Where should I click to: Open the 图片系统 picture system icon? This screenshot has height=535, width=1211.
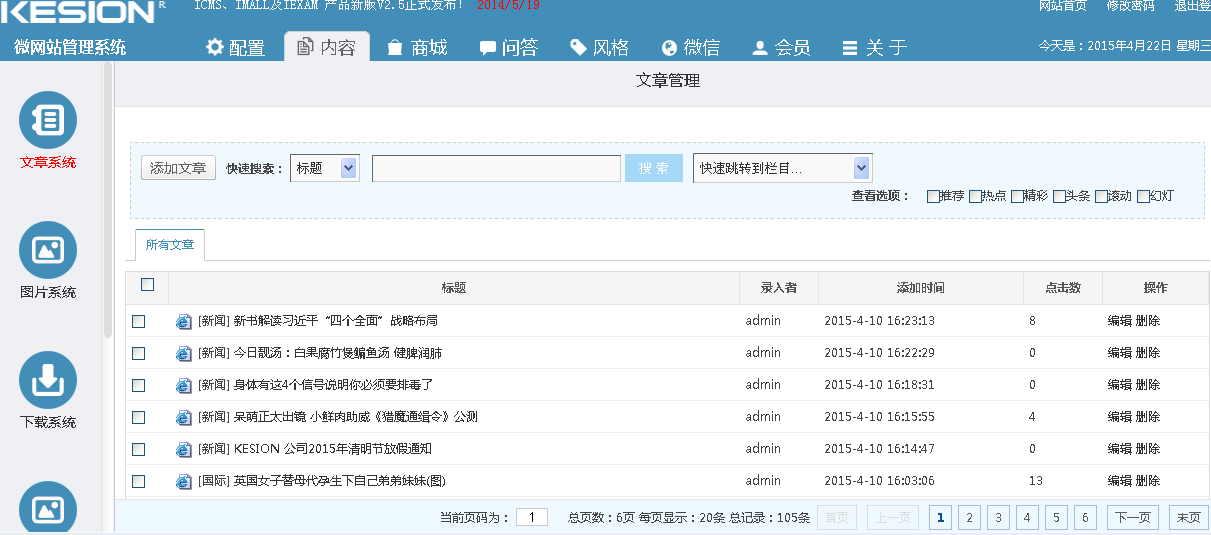48,250
